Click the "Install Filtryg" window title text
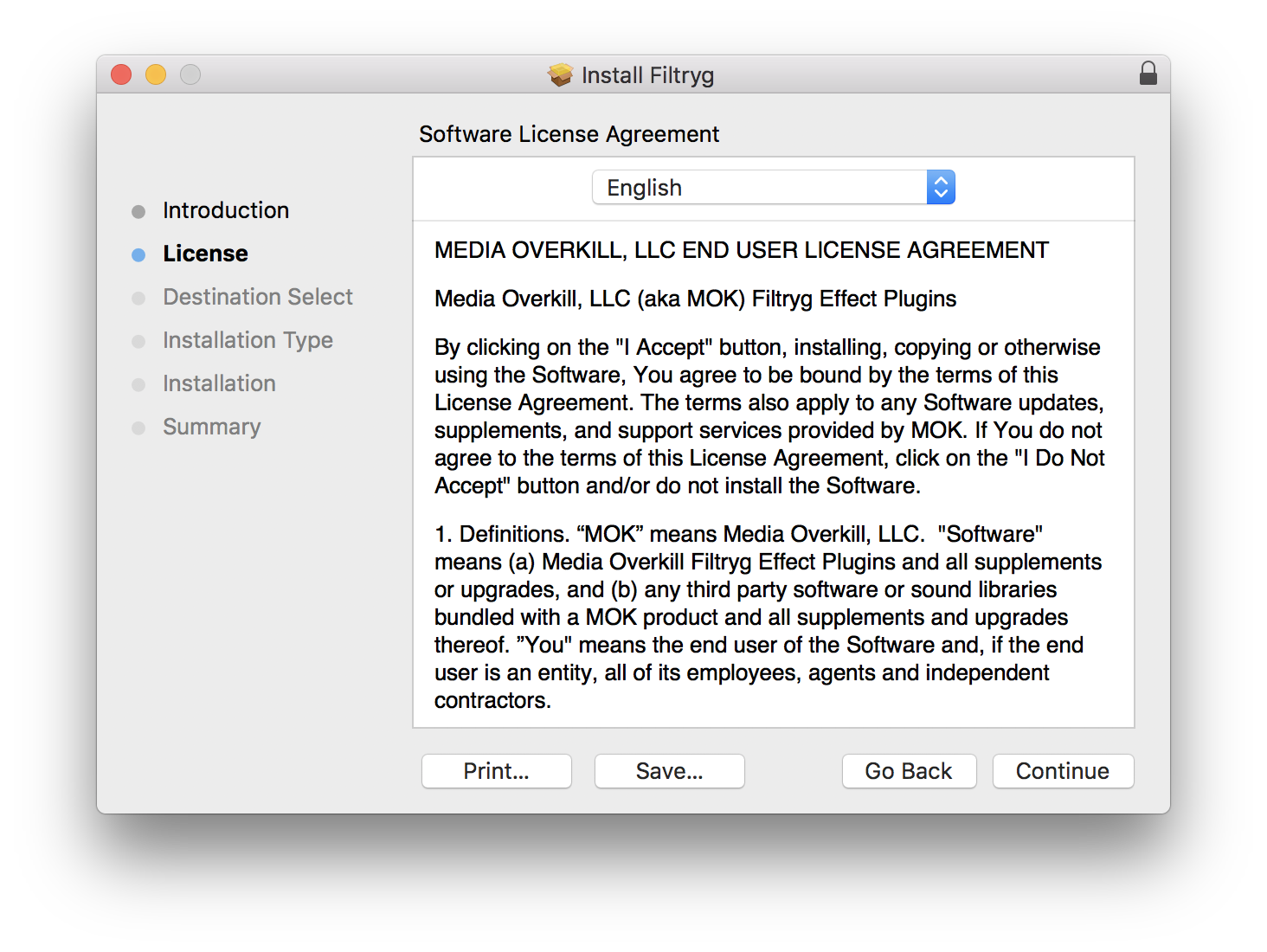The width and height of the screenshot is (1267, 952). [647, 75]
